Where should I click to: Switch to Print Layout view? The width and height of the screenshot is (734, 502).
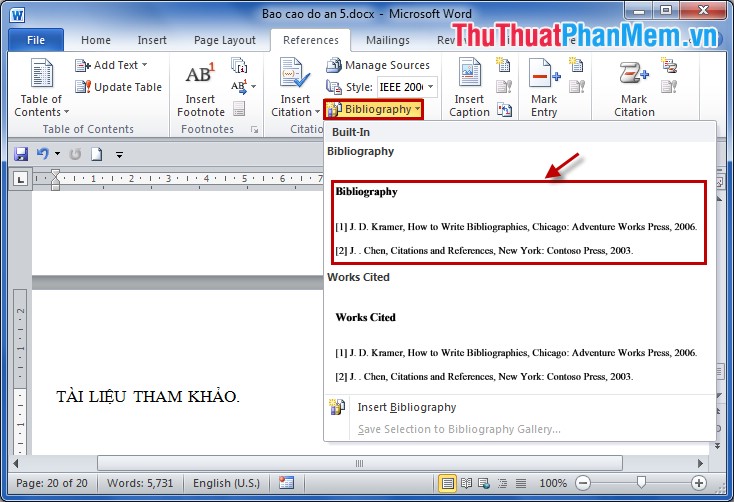coord(447,483)
